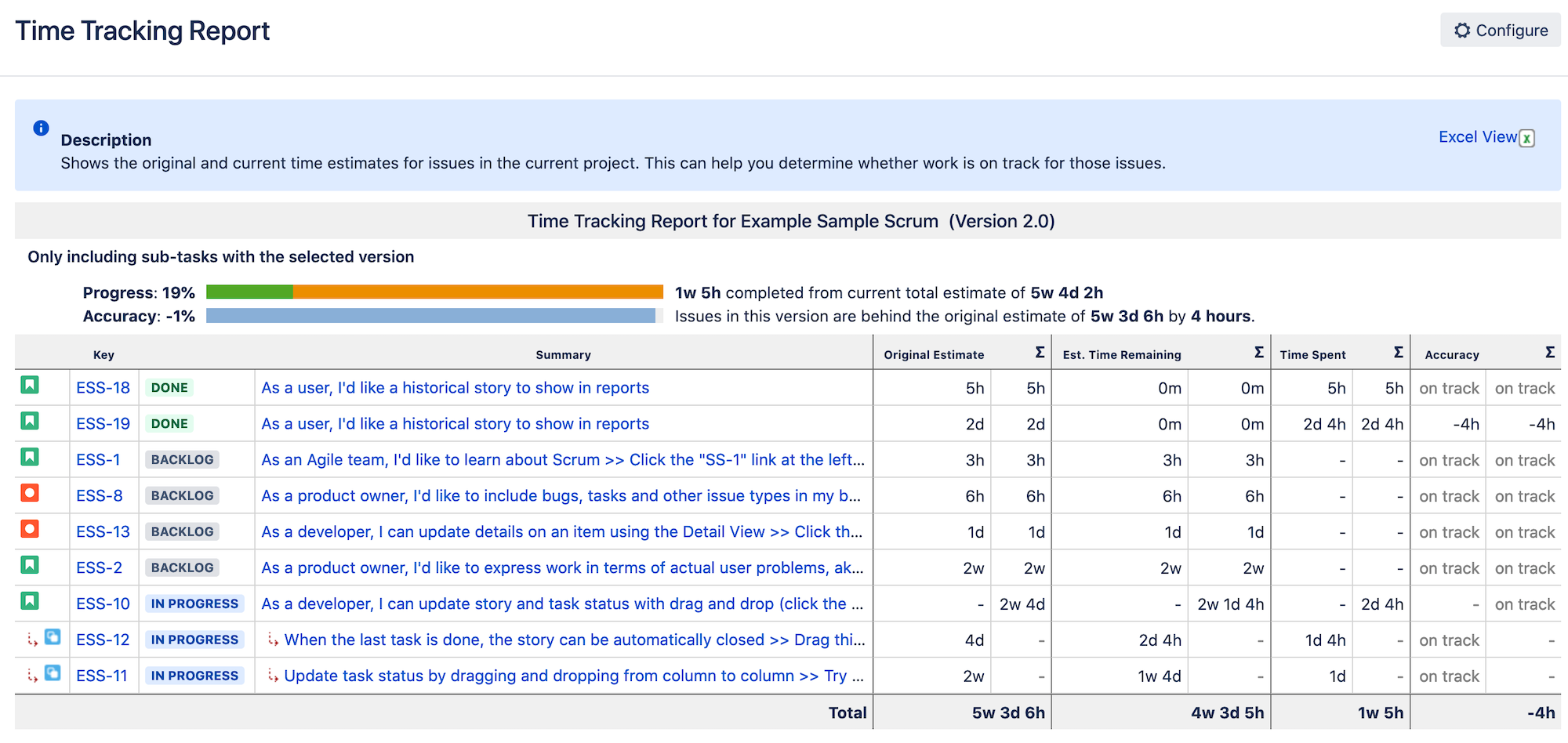Click the gear icon on the Configure button
The image size is (1568, 743).
pyautogui.click(x=1462, y=30)
